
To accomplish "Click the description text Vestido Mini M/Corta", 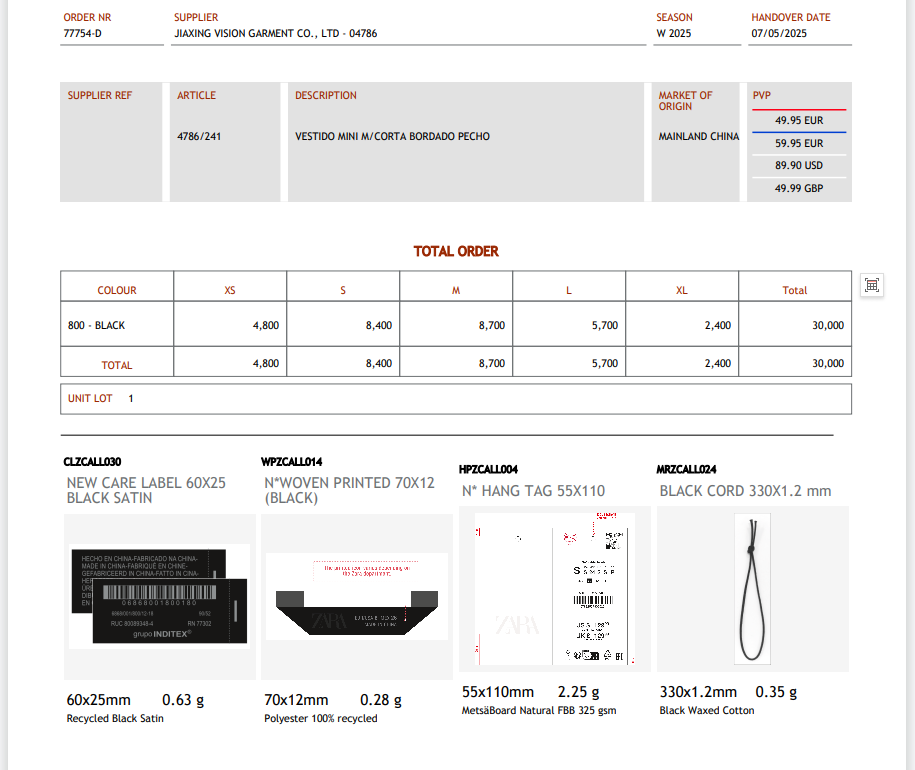I will point(392,137).
